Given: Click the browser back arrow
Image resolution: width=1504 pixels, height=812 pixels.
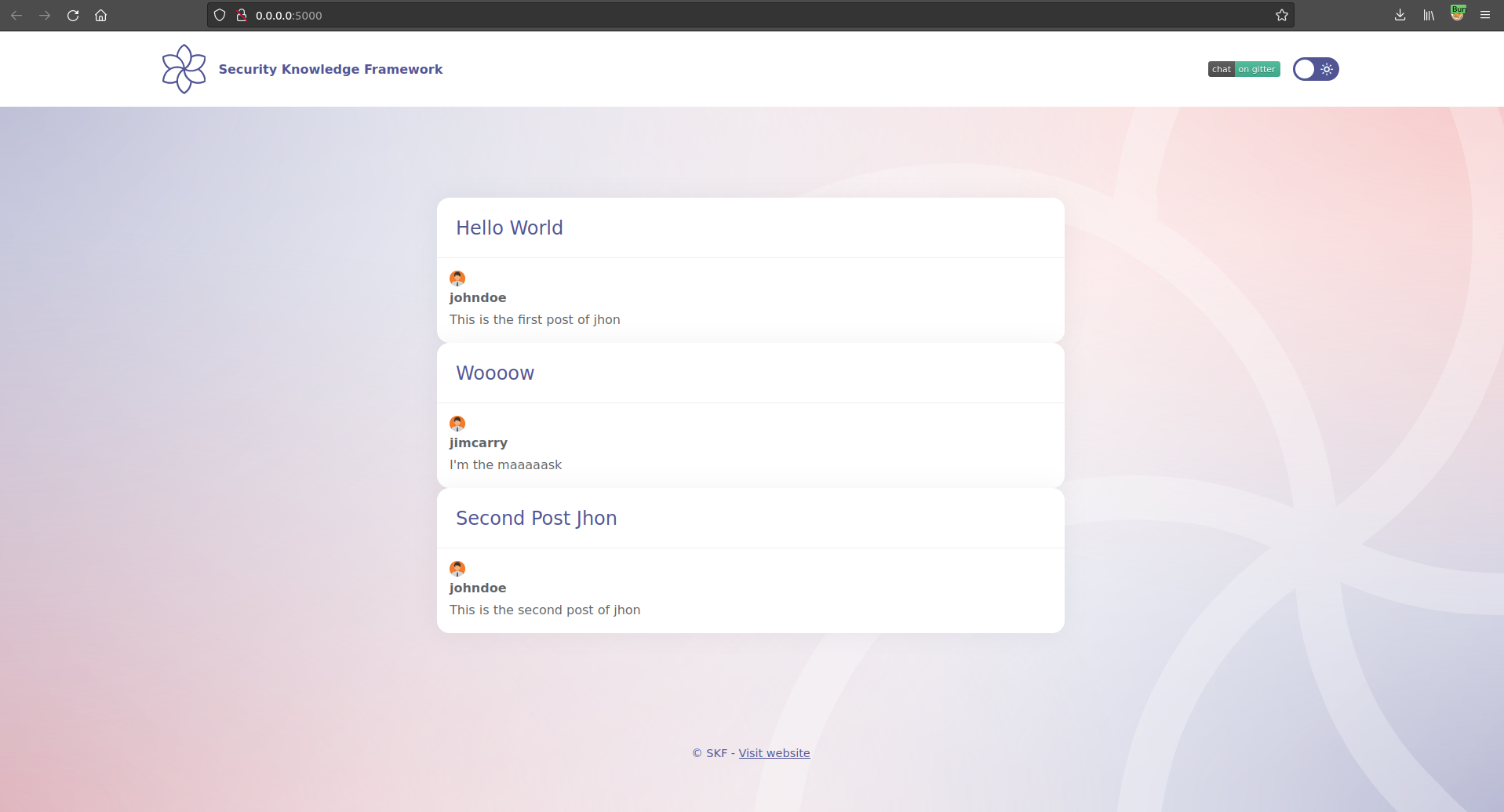Looking at the screenshot, I should [x=16, y=16].
